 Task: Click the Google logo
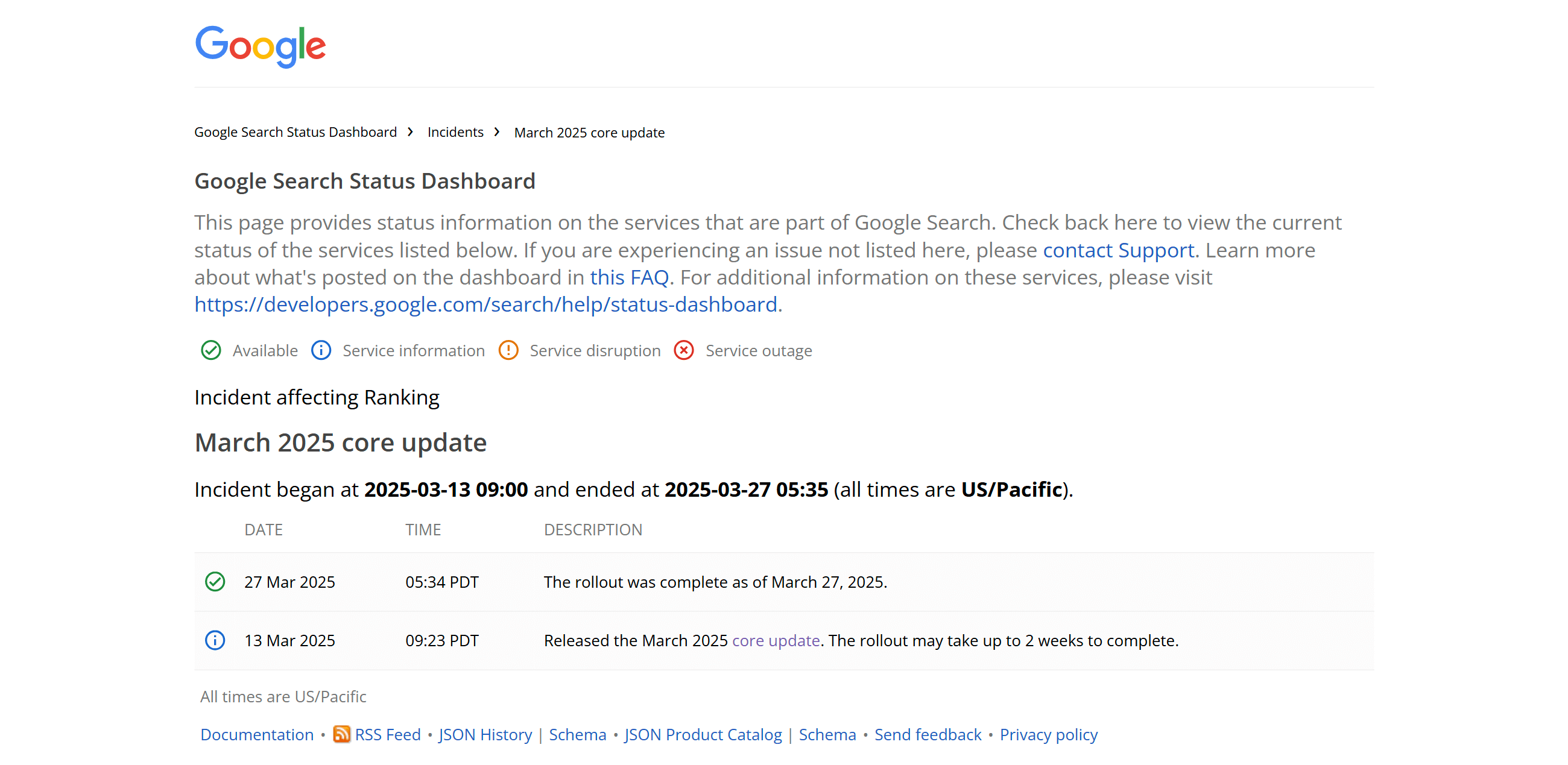pos(260,46)
